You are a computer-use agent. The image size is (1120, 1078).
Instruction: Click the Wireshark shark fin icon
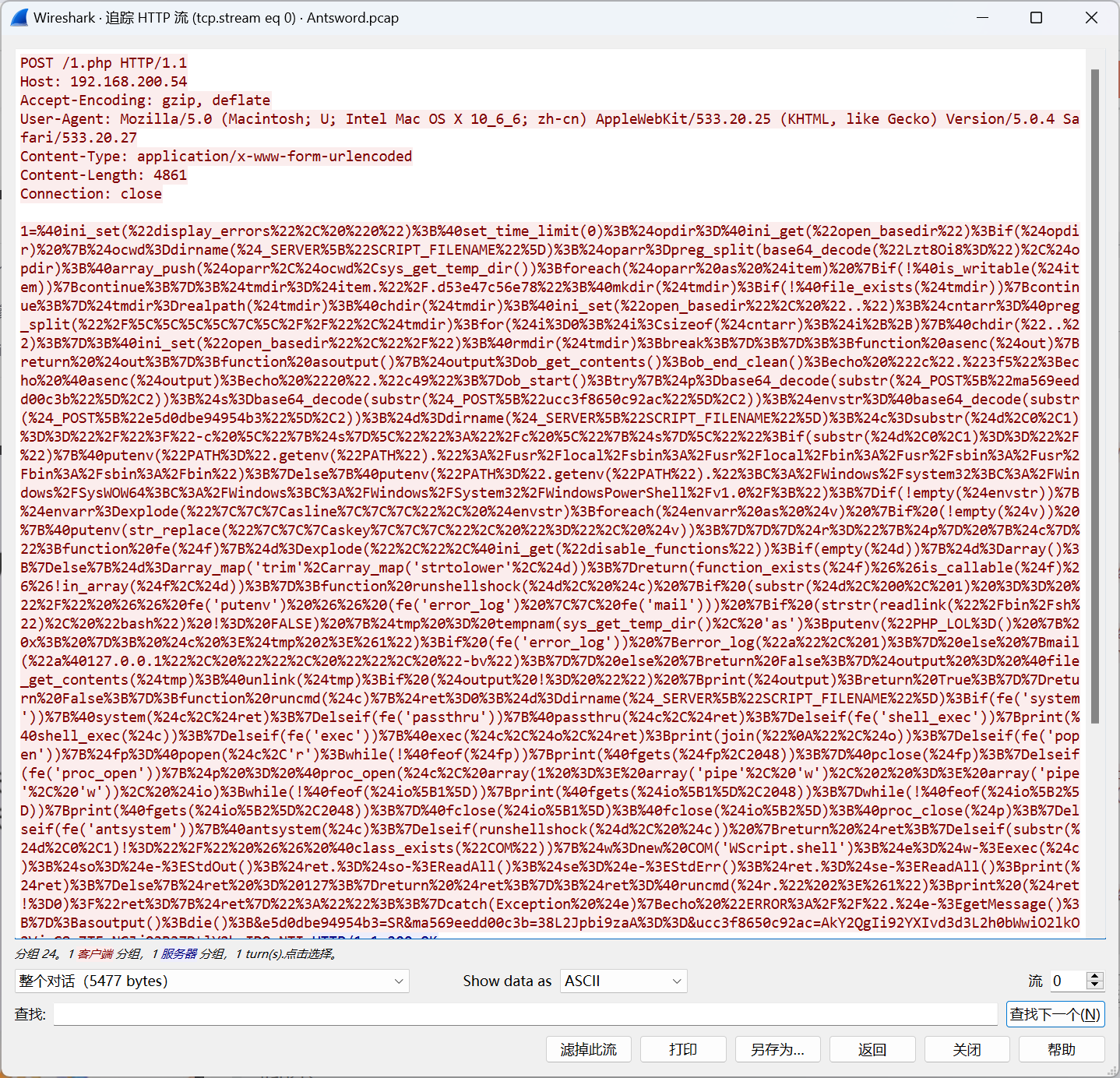pos(19,17)
